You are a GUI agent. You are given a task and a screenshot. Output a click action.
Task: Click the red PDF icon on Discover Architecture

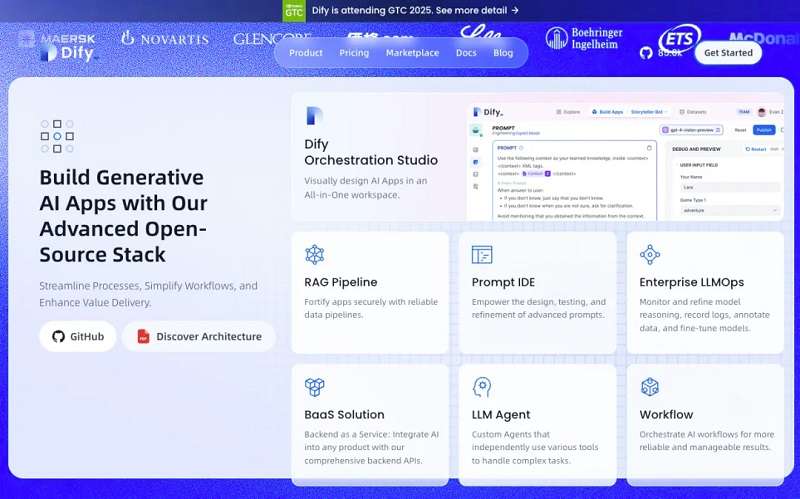click(x=143, y=336)
